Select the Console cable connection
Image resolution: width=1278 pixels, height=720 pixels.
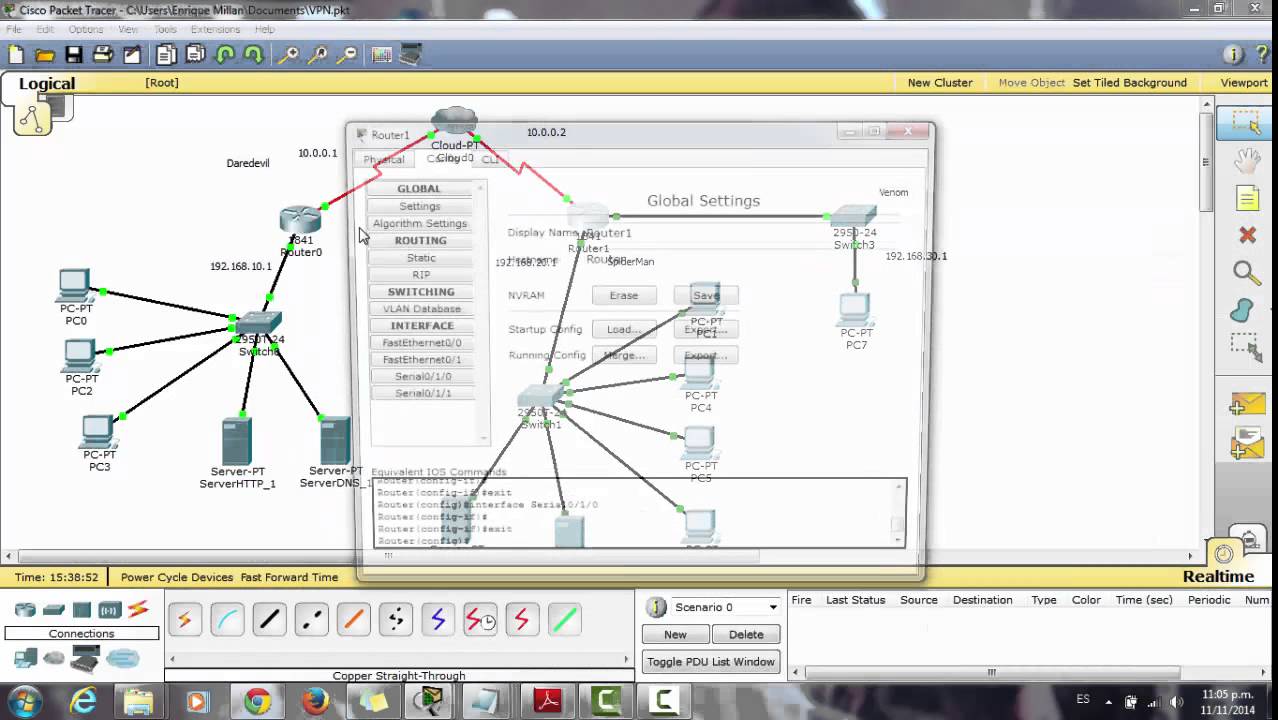227,620
